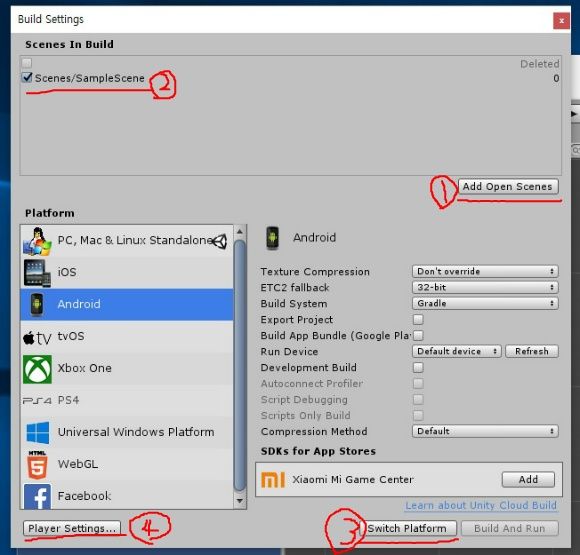Click the platform list scrollbar thumb
This screenshot has height=555, width=580.
tap(240, 366)
